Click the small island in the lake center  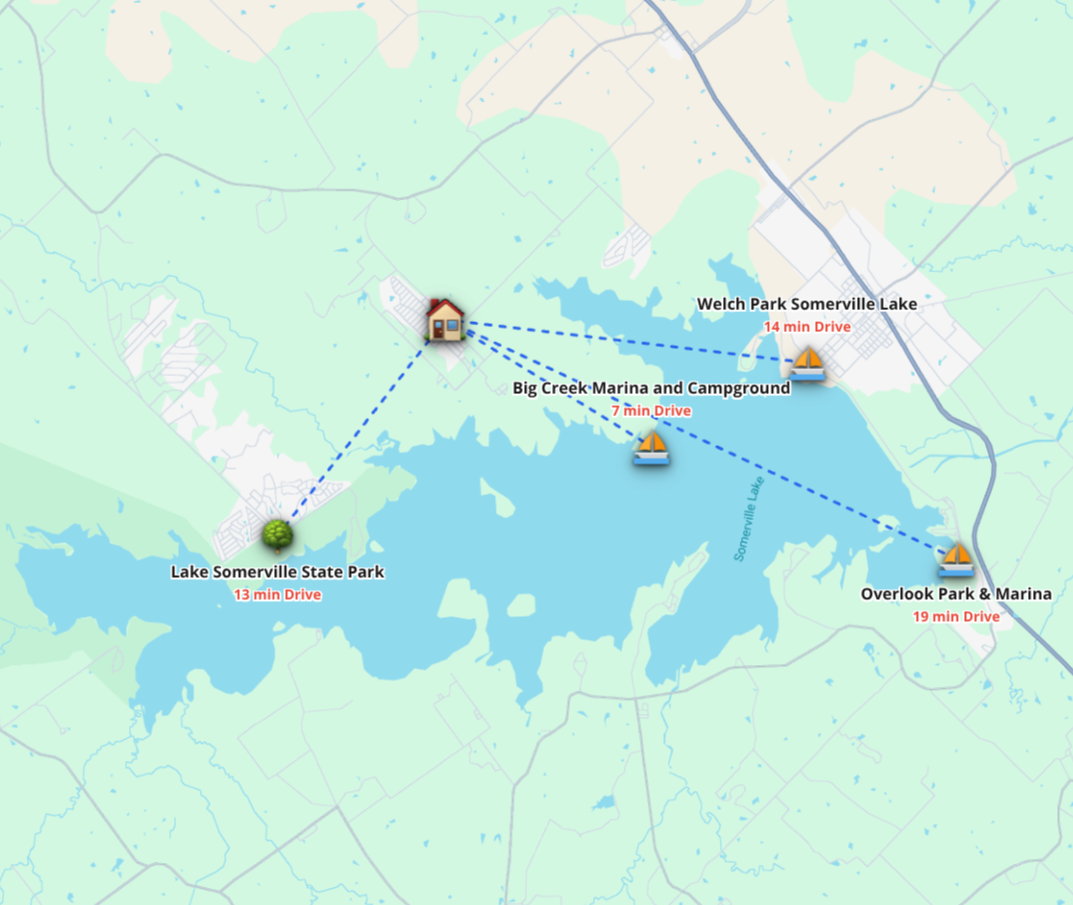point(497,498)
